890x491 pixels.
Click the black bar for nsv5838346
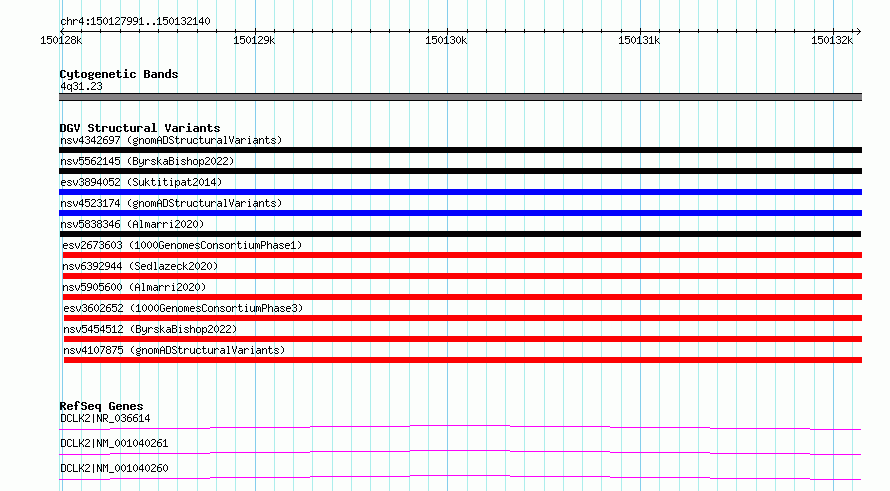coord(460,234)
